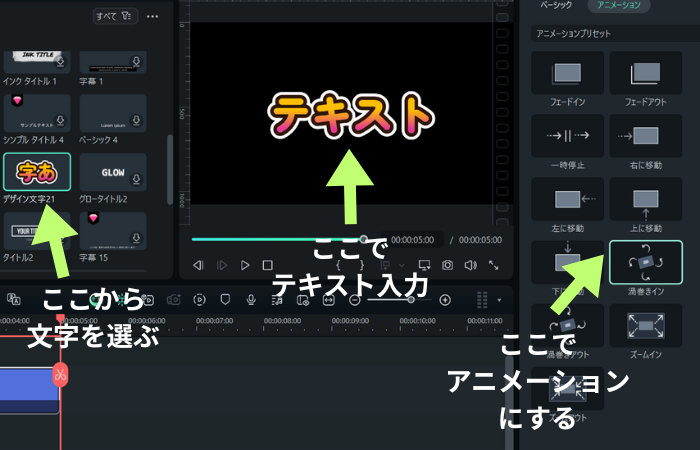
Task: Download the インク タイトル 1 preset
Action: pos(60,61)
